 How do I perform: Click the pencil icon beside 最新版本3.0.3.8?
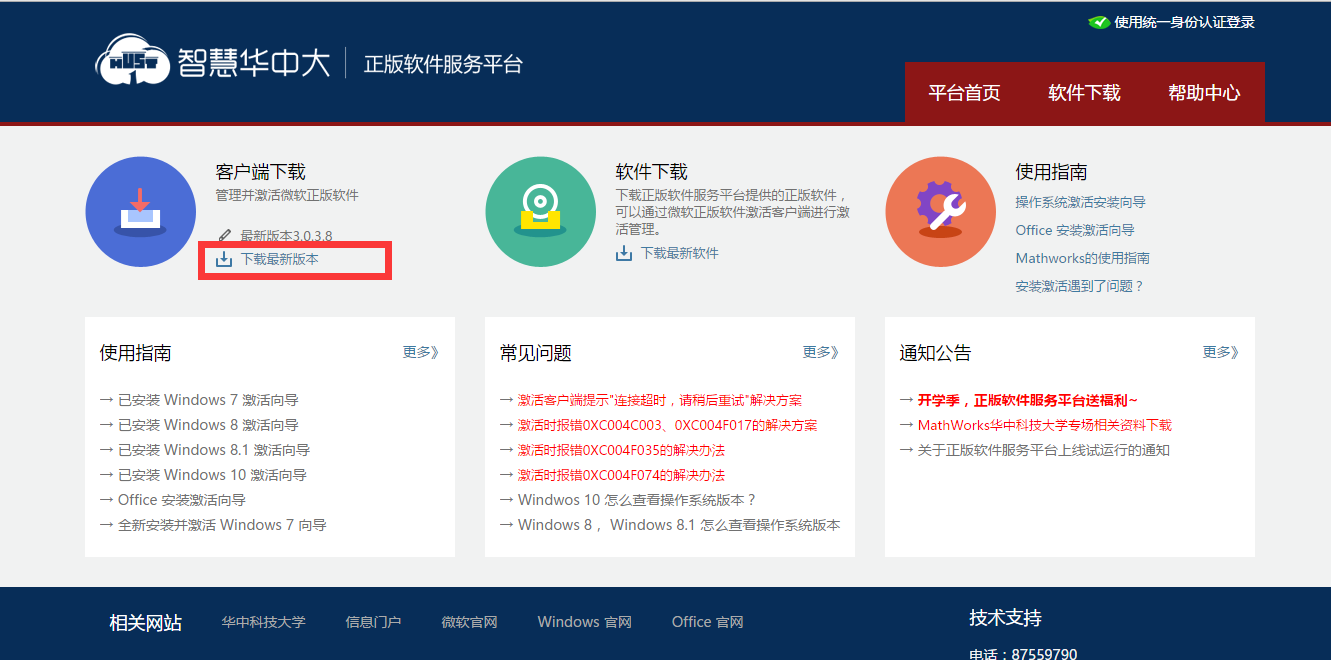pyautogui.click(x=224, y=236)
